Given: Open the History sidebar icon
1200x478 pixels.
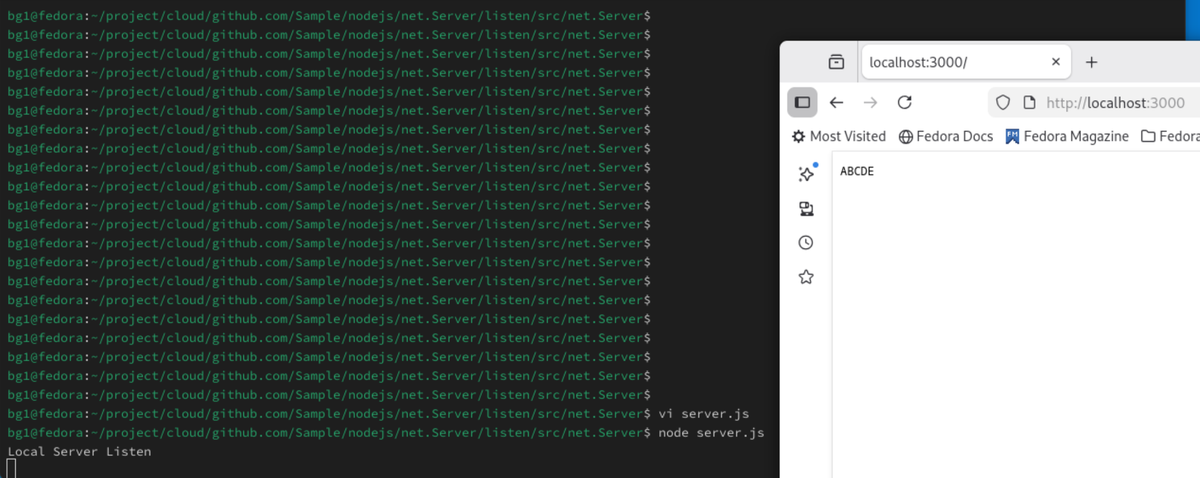Looking at the screenshot, I should [806, 243].
